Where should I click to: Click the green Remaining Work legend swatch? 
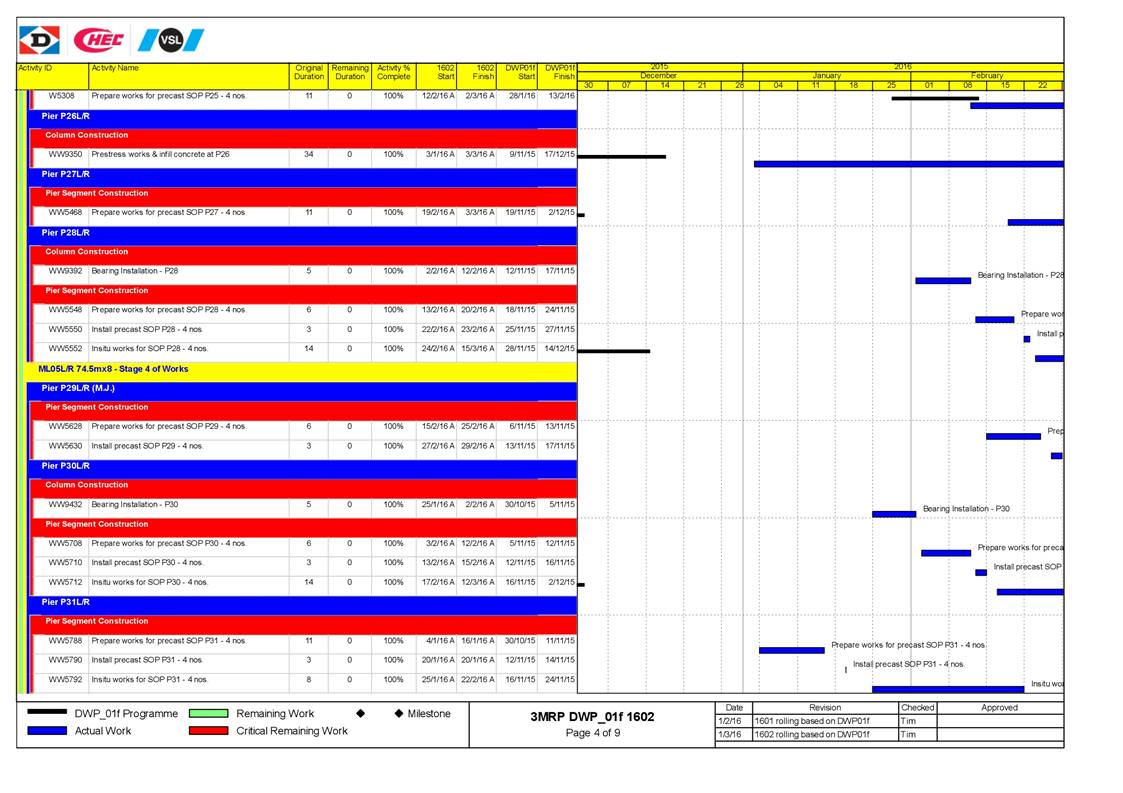[x=208, y=713]
